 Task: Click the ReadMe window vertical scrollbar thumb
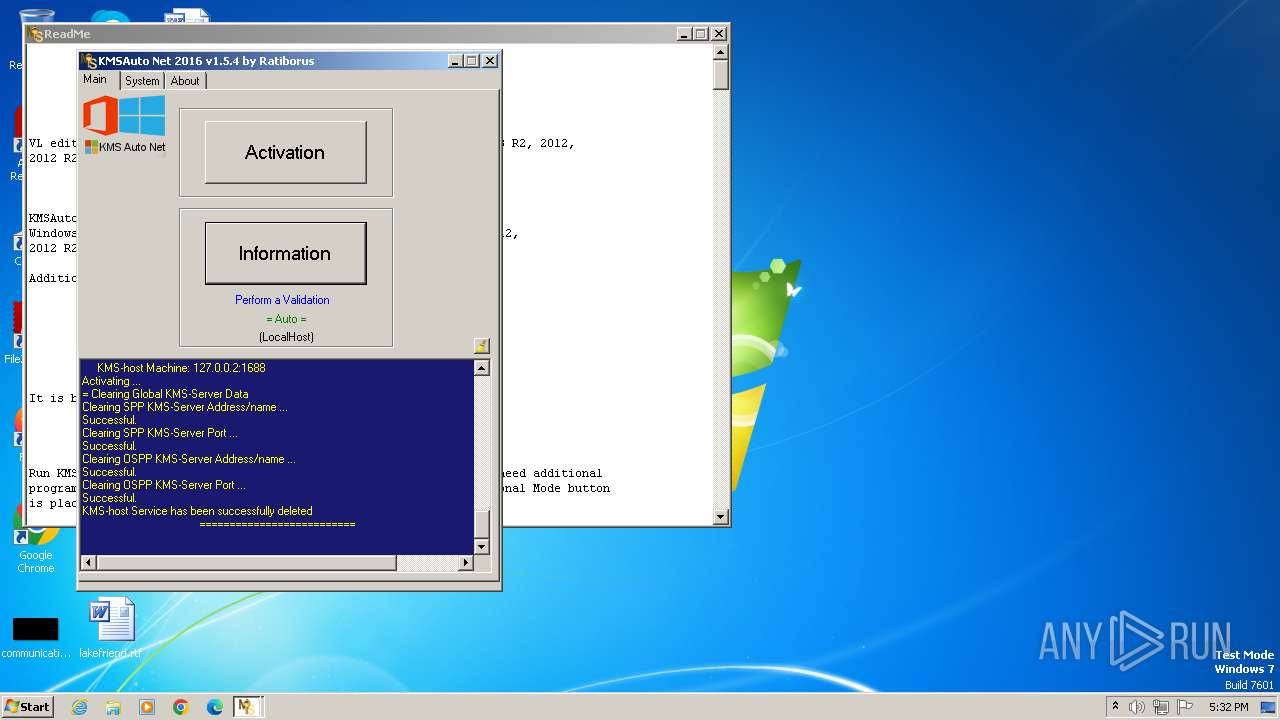point(721,74)
